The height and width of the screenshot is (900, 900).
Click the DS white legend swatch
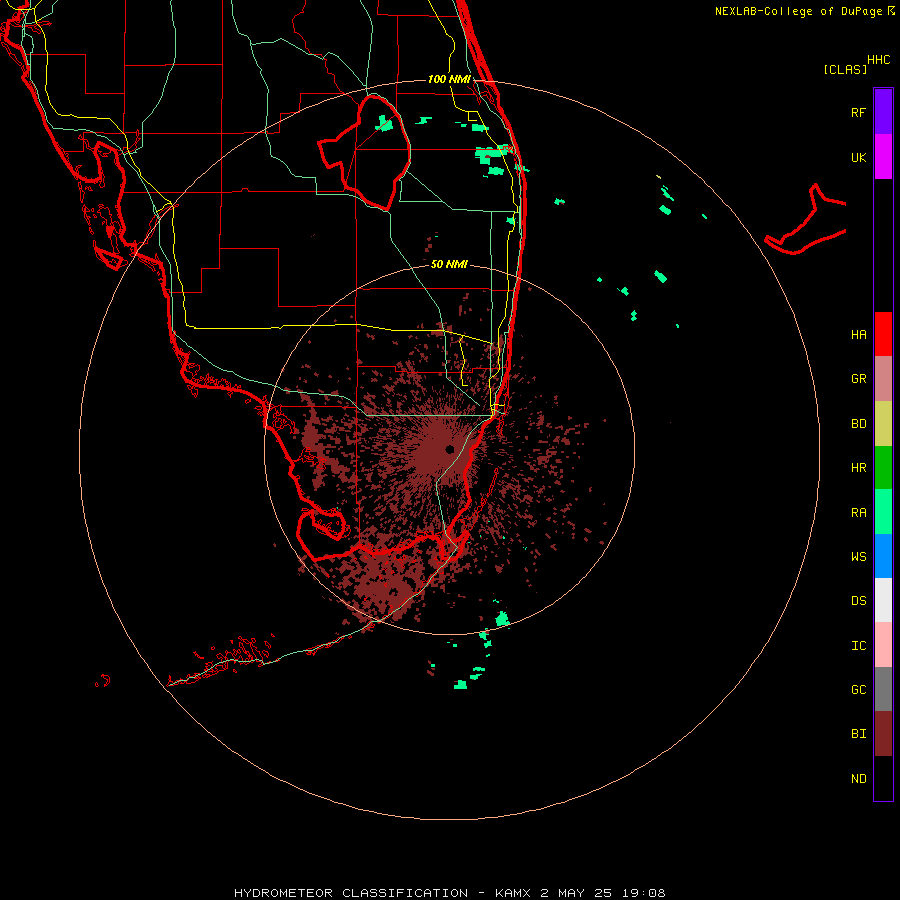(883, 600)
